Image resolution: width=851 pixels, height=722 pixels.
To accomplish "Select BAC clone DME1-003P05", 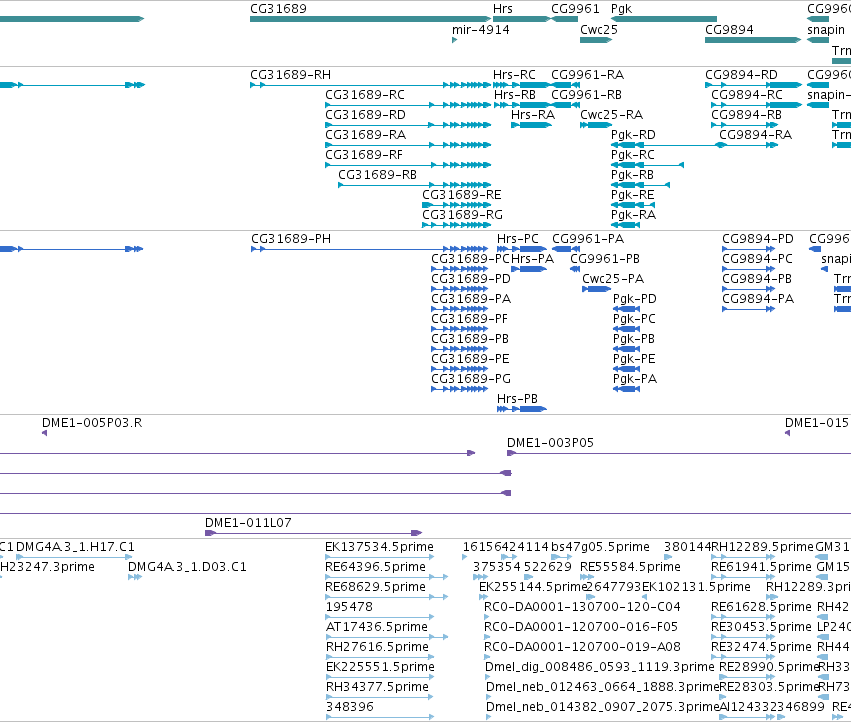I will 550,443.
